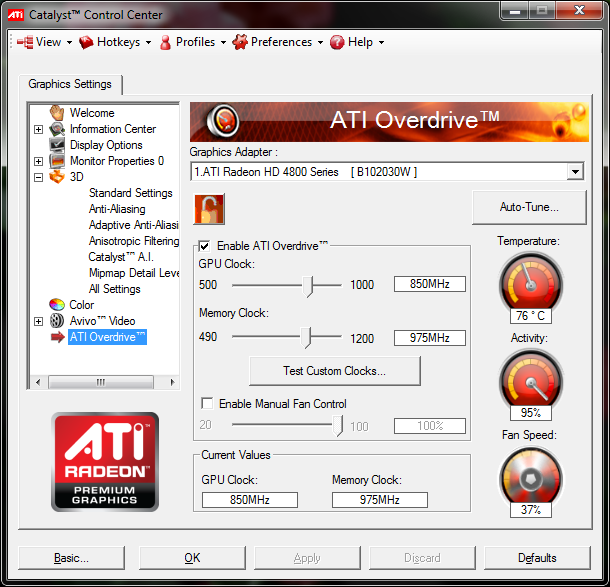Click the Discard button
Screen dimensions: 610x587
422,558
